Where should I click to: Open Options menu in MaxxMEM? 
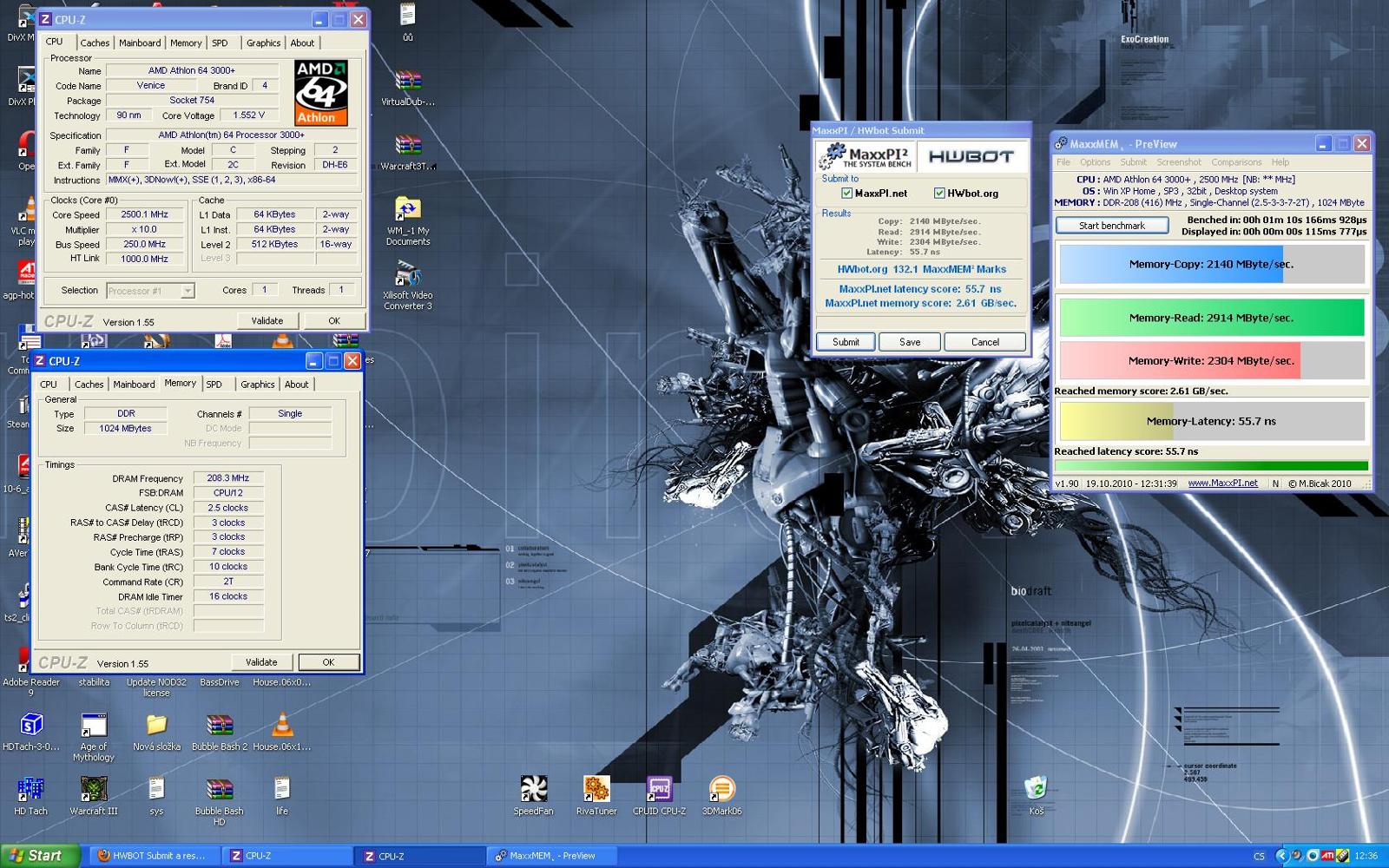click(1095, 162)
